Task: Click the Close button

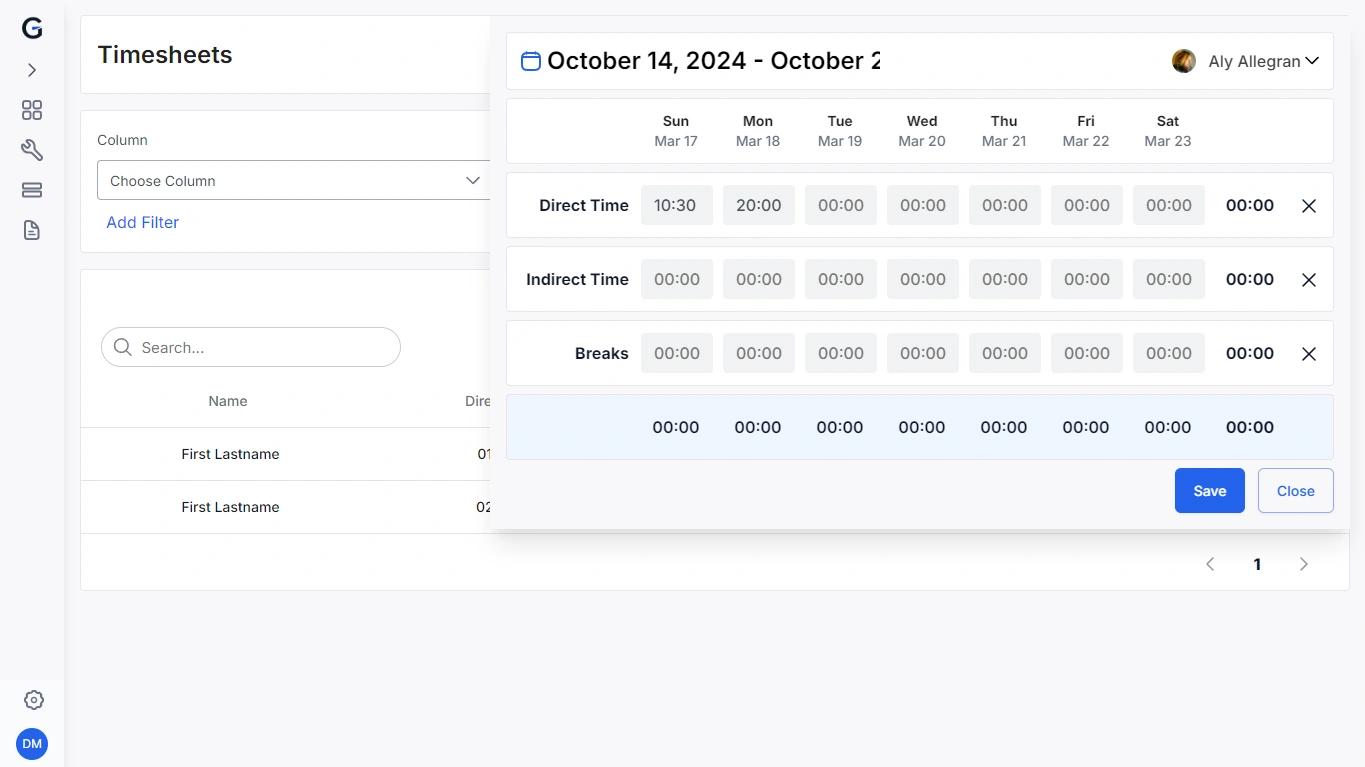Action: click(x=1296, y=491)
